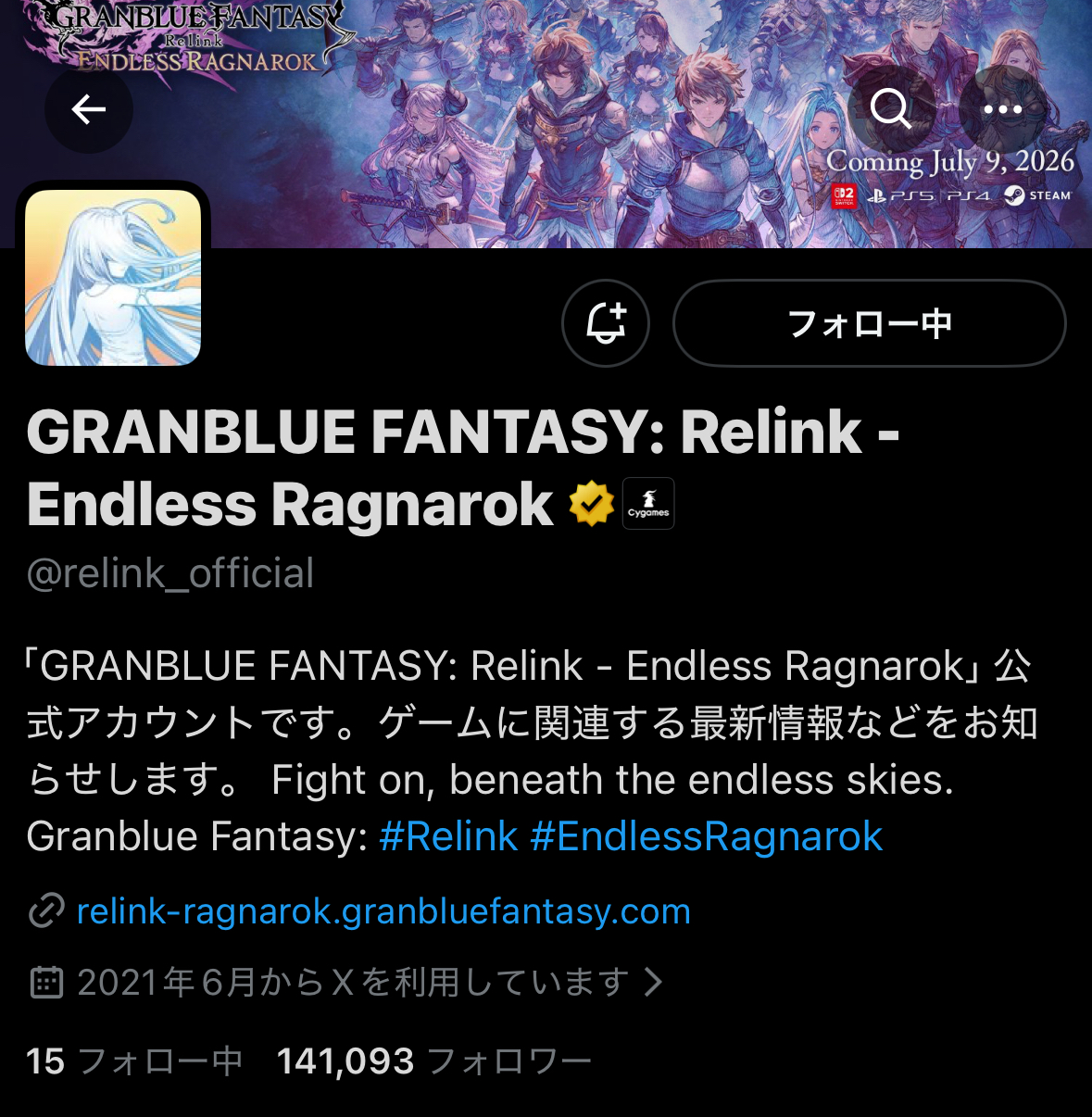Expand join date details chevron
1092x1117 pixels.
pyautogui.click(x=654, y=982)
